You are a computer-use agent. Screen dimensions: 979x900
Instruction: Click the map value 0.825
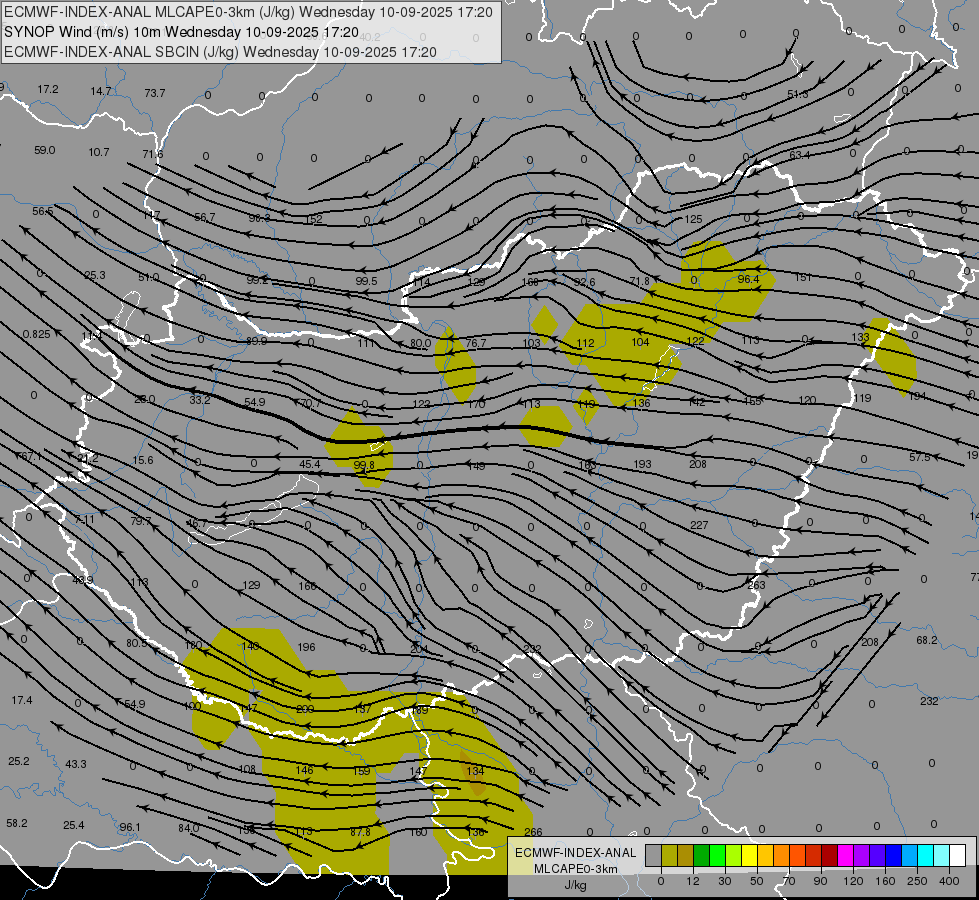pyautogui.click(x=36, y=335)
